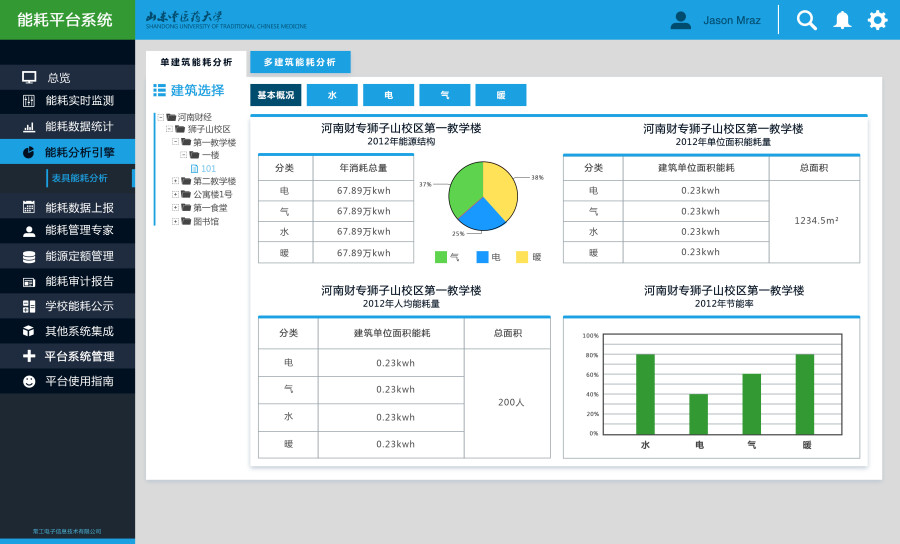Expand the 图书馆 tree node
This screenshot has width=900, height=544.
click(176, 221)
